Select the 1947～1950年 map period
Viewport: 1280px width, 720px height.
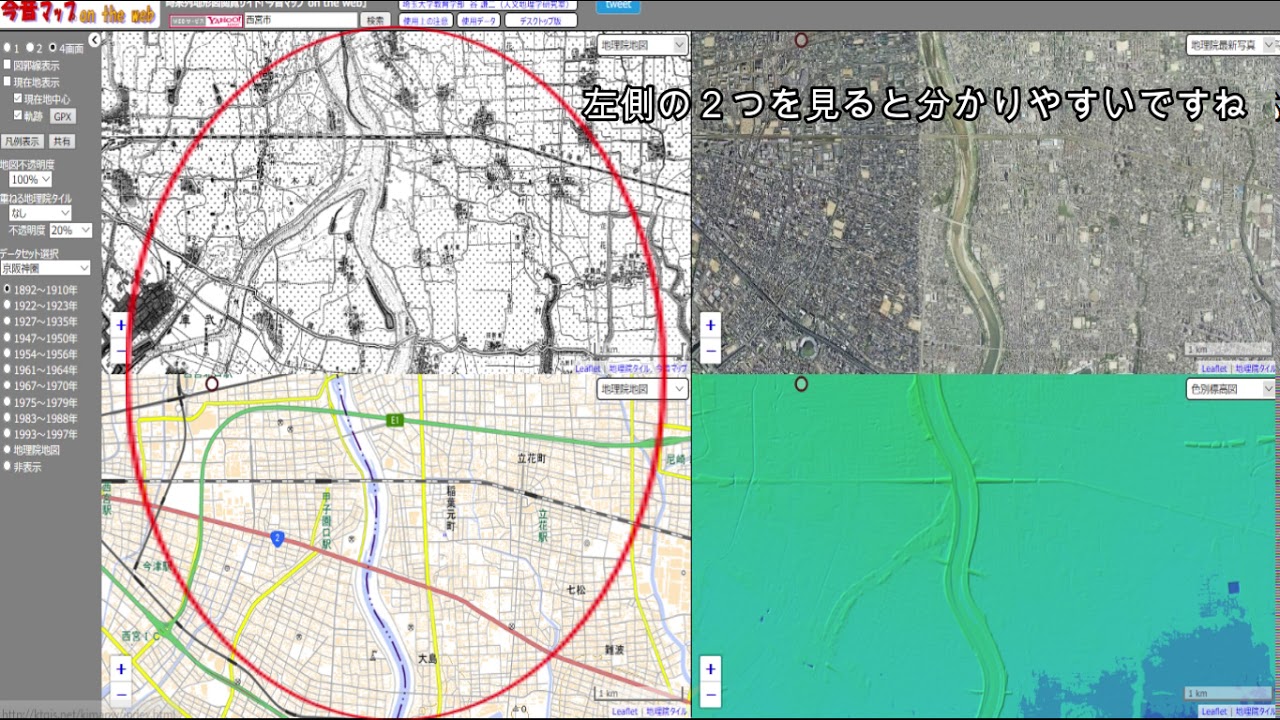[8, 338]
